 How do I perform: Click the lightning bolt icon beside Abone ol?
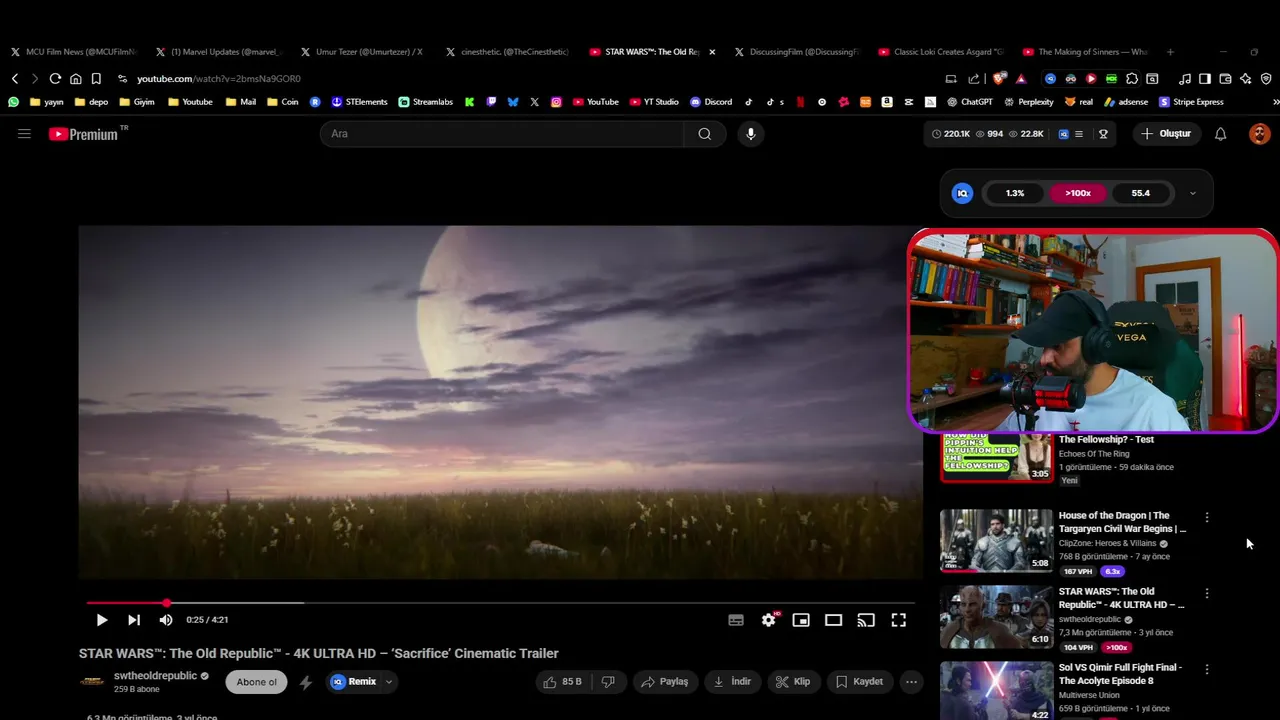coord(306,682)
